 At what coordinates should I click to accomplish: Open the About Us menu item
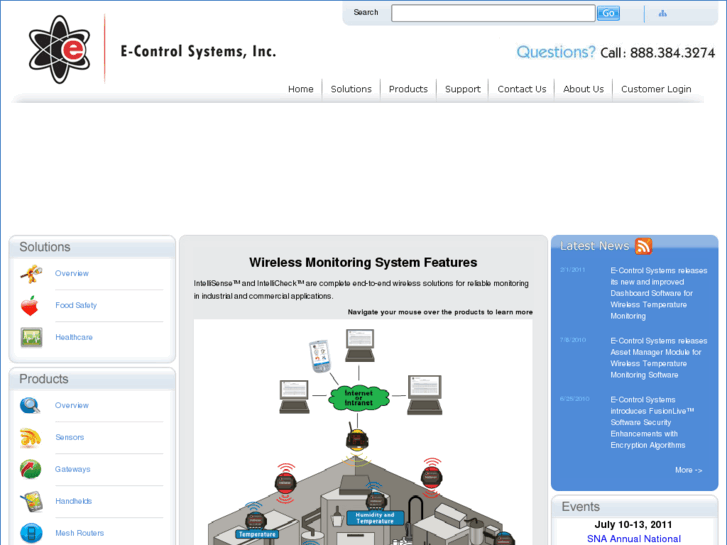583,89
